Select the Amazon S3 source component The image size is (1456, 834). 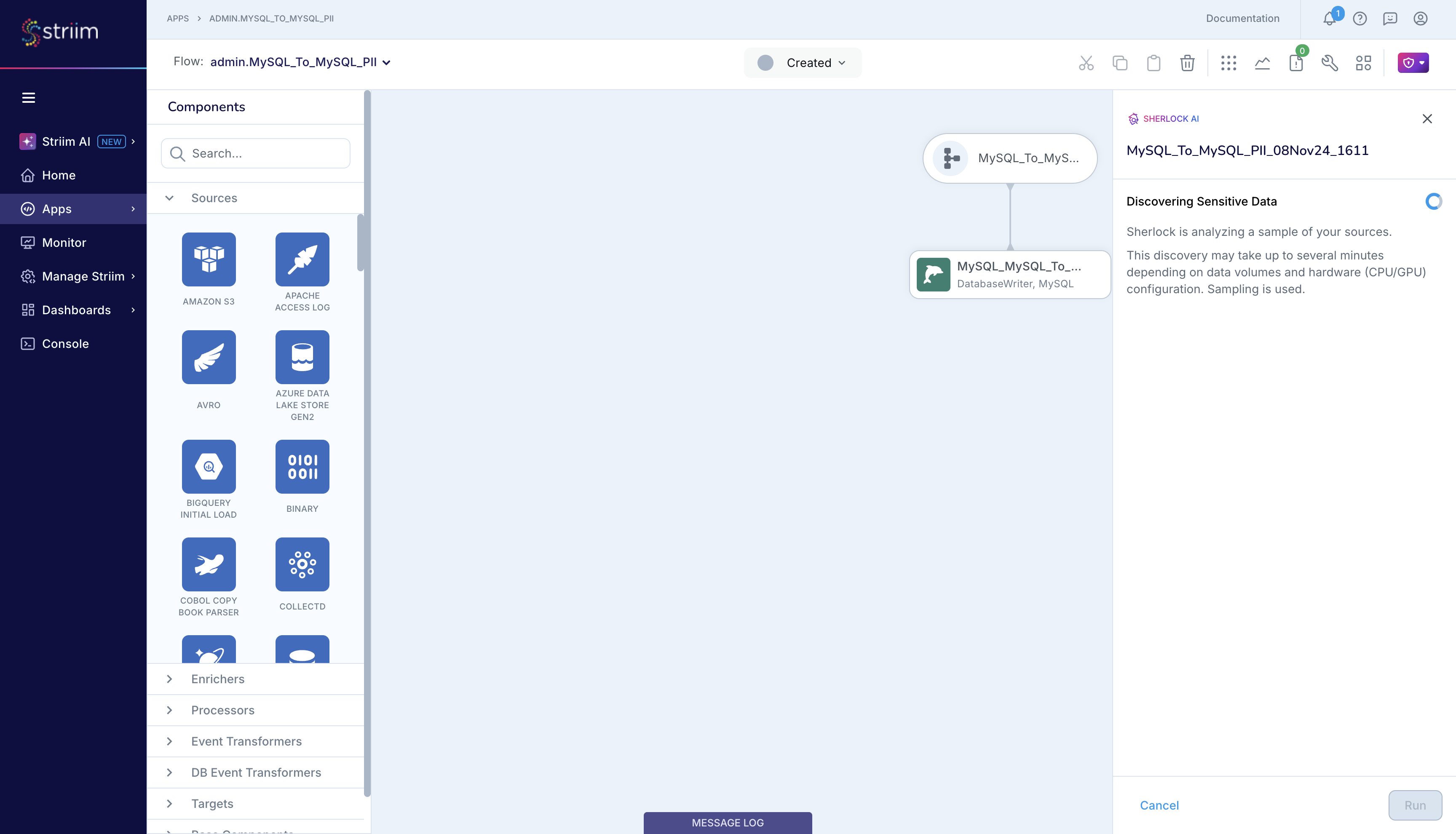209,259
